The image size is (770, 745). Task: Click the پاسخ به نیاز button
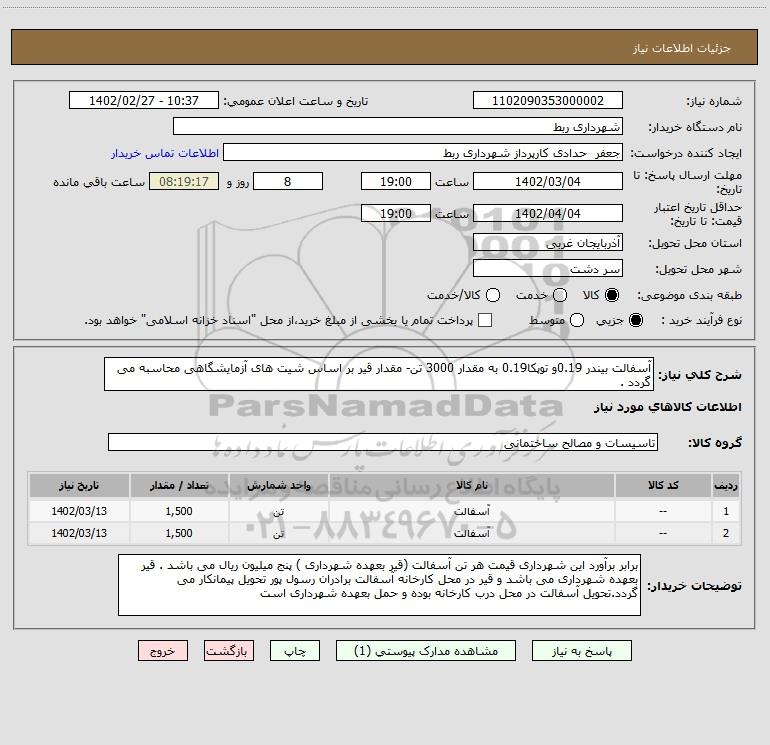(582, 651)
